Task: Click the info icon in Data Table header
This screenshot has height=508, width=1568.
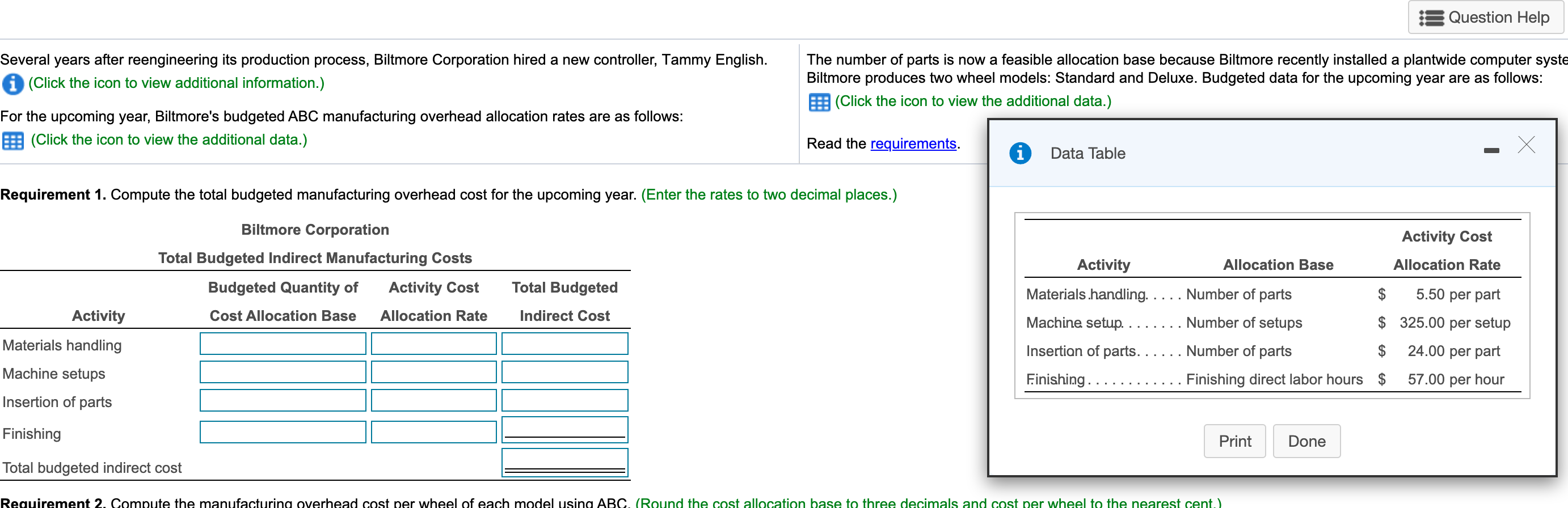Action: pyautogui.click(x=1020, y=153)
